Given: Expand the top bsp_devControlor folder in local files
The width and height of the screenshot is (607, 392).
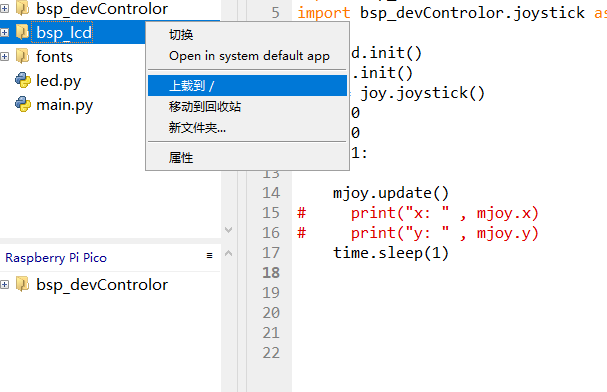Looking at the screenshot, I should 4,9.
